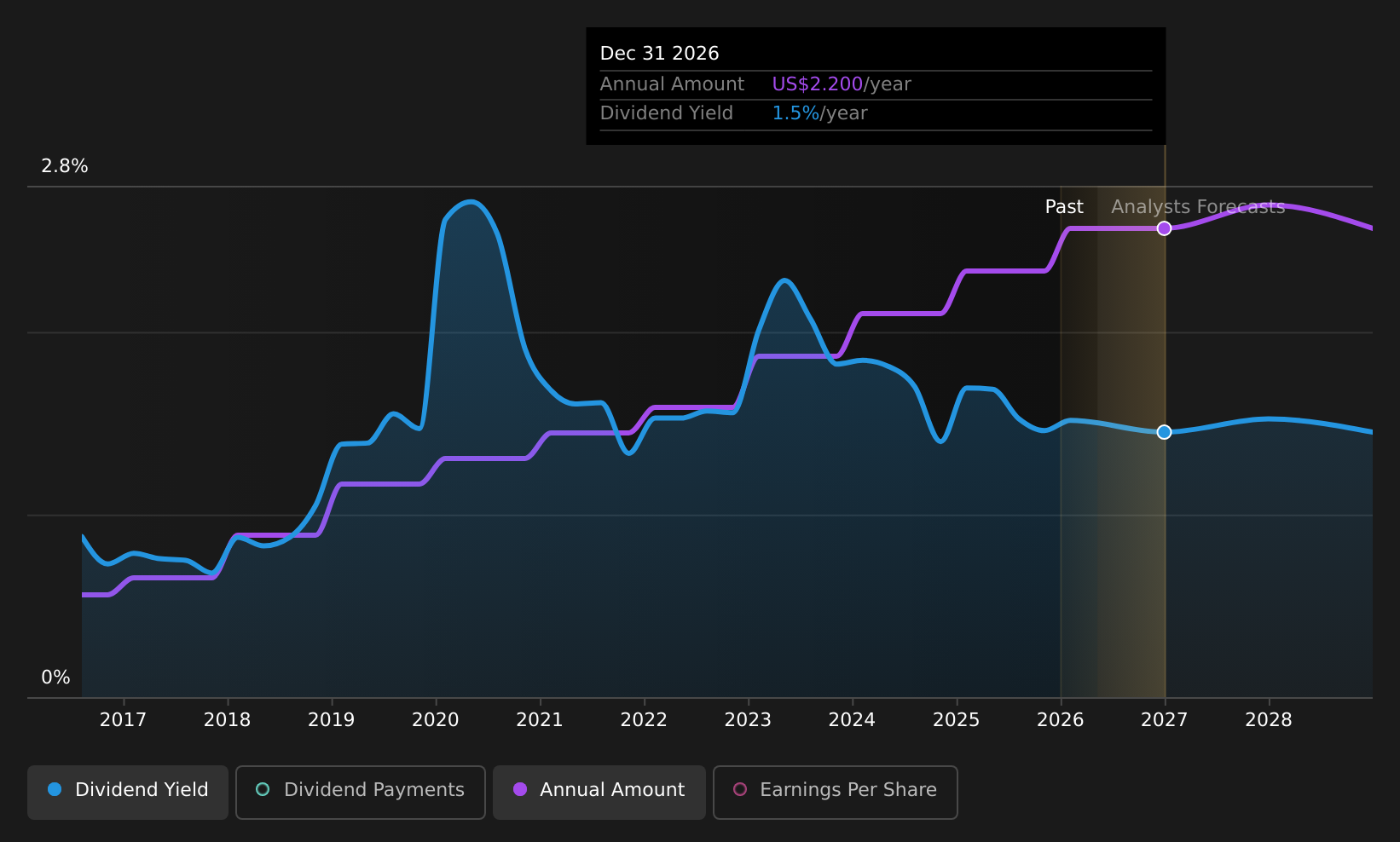1400x842 pixels.
Task: Select the 2022 x-axis label
Action: tap(644, 720)
